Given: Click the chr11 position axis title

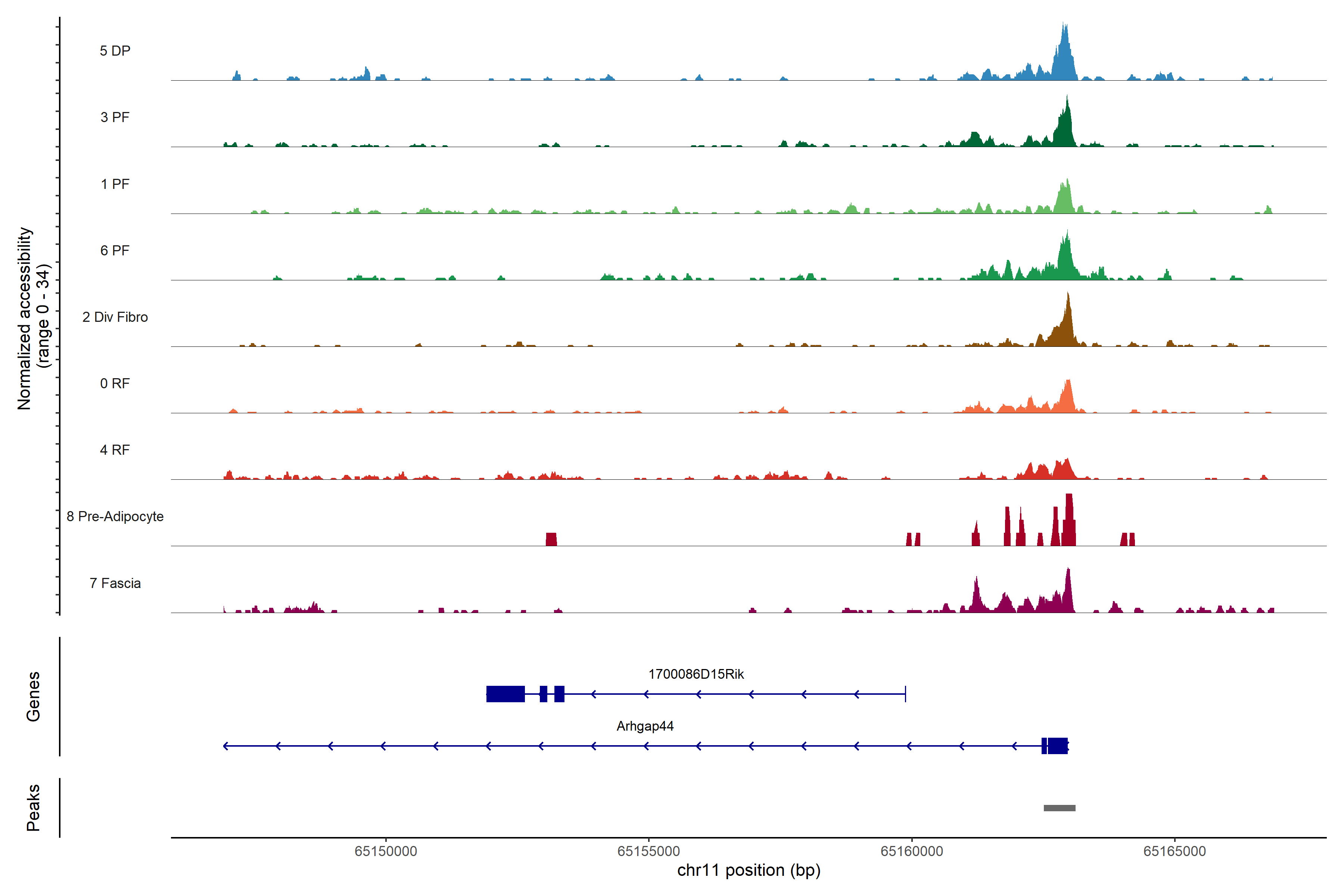Looking at the screenshot, I should click(749, 870).
